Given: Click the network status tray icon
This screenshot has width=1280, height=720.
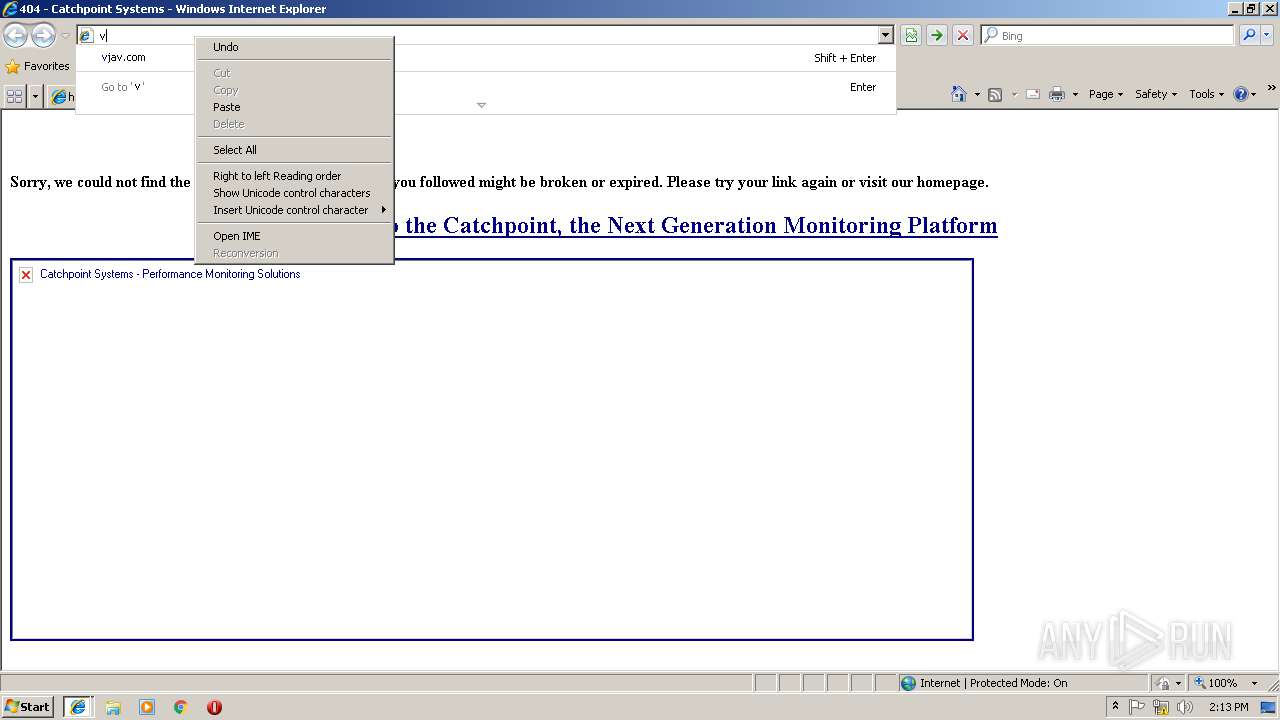Looking at the screenshot, I should click(x=1161, y=707).
